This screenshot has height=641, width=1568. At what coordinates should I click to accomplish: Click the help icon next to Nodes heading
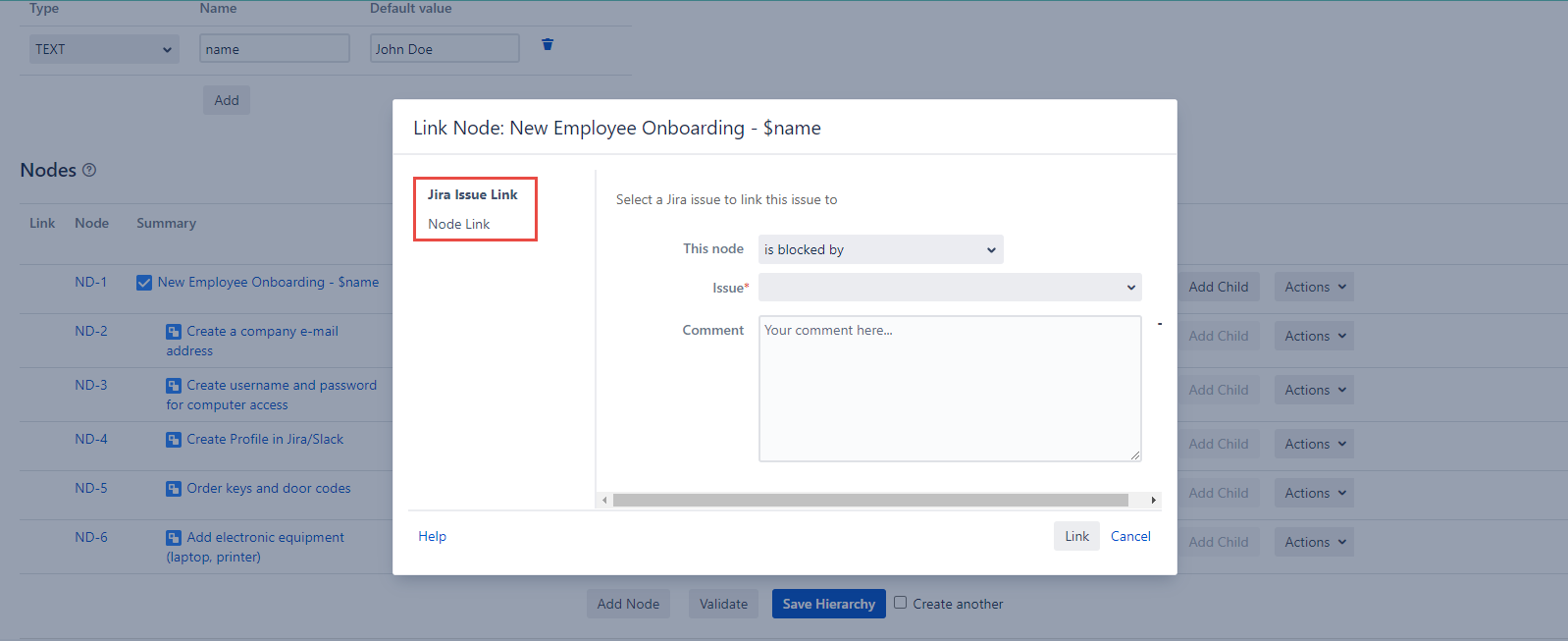[x=89, y=170]
